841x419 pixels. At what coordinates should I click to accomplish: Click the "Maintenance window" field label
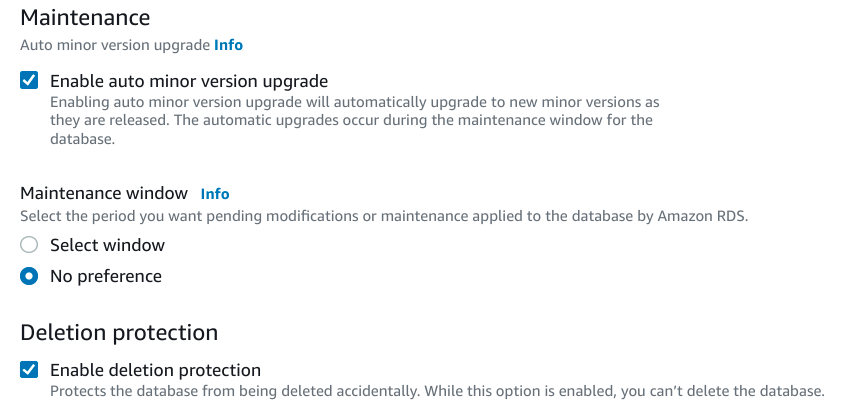coord(104,193)
